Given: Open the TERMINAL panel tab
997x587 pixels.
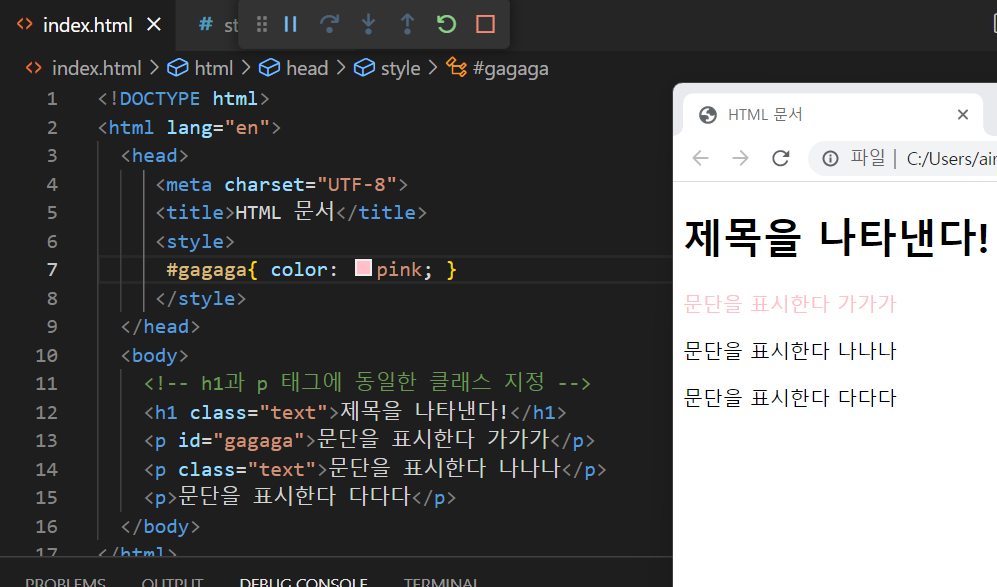Looking at the screenshot, I should click(441, 581).
